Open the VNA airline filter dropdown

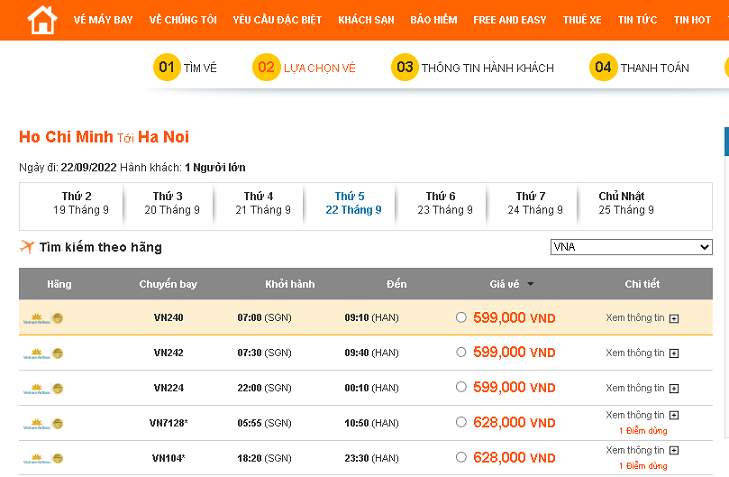pos(631,247)
